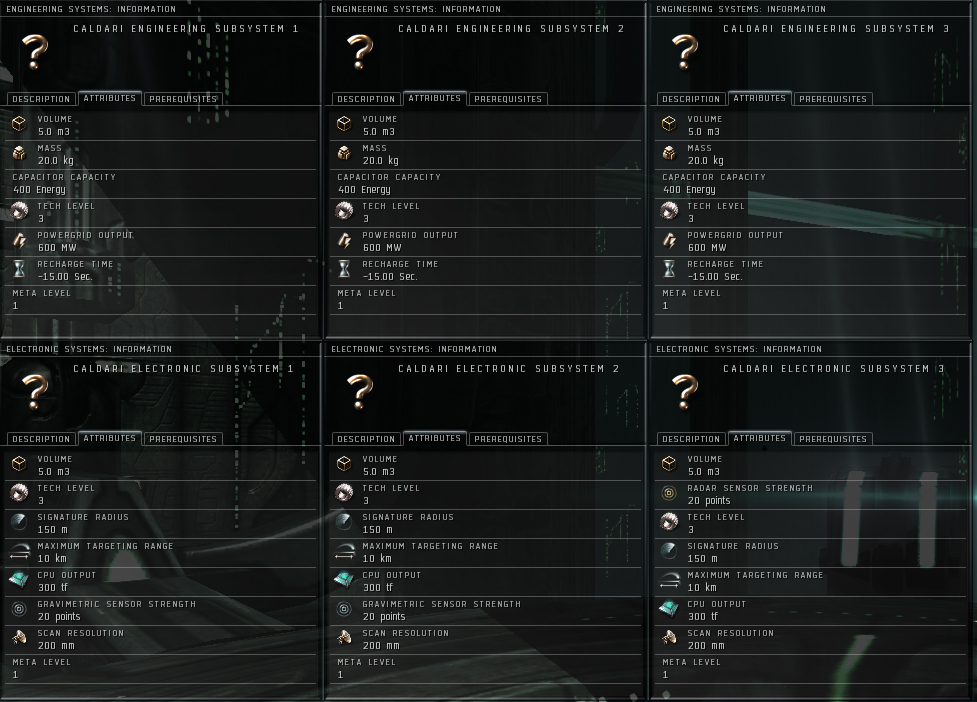Open Prerequisites tab of Engineering Subsystem 2
This screenshot has height=702, width=977.
[x=508, y=99]
